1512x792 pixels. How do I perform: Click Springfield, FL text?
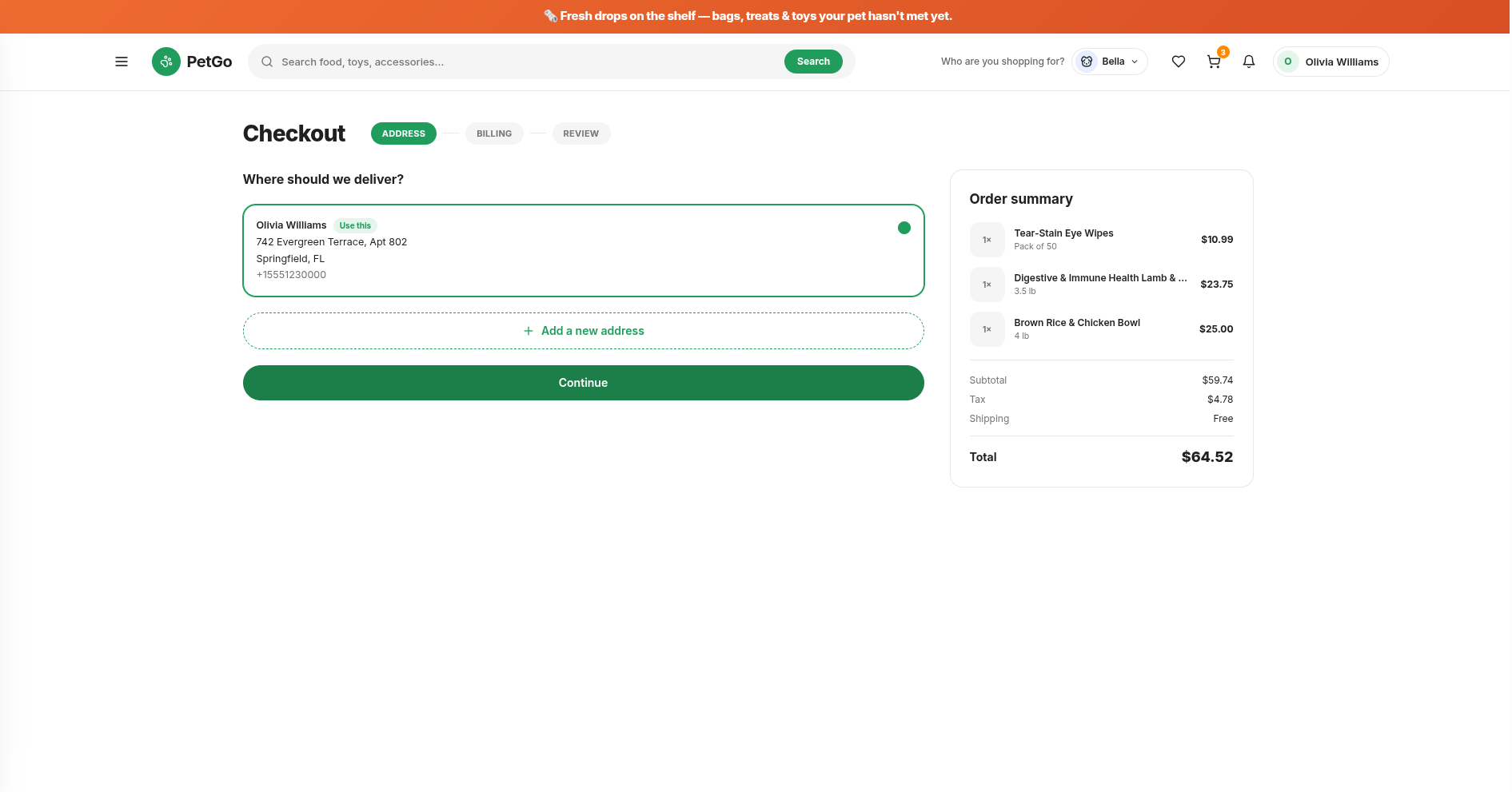coord(290,259)
